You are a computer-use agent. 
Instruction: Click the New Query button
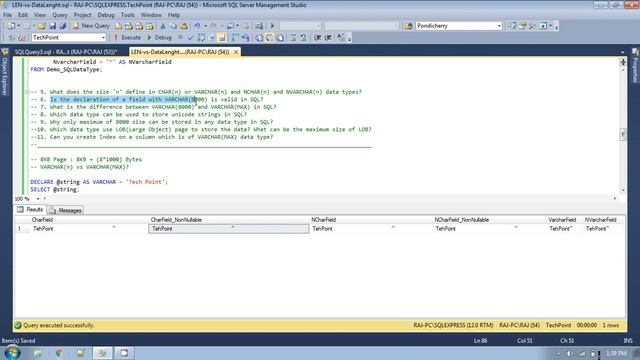tap(91, 26)
